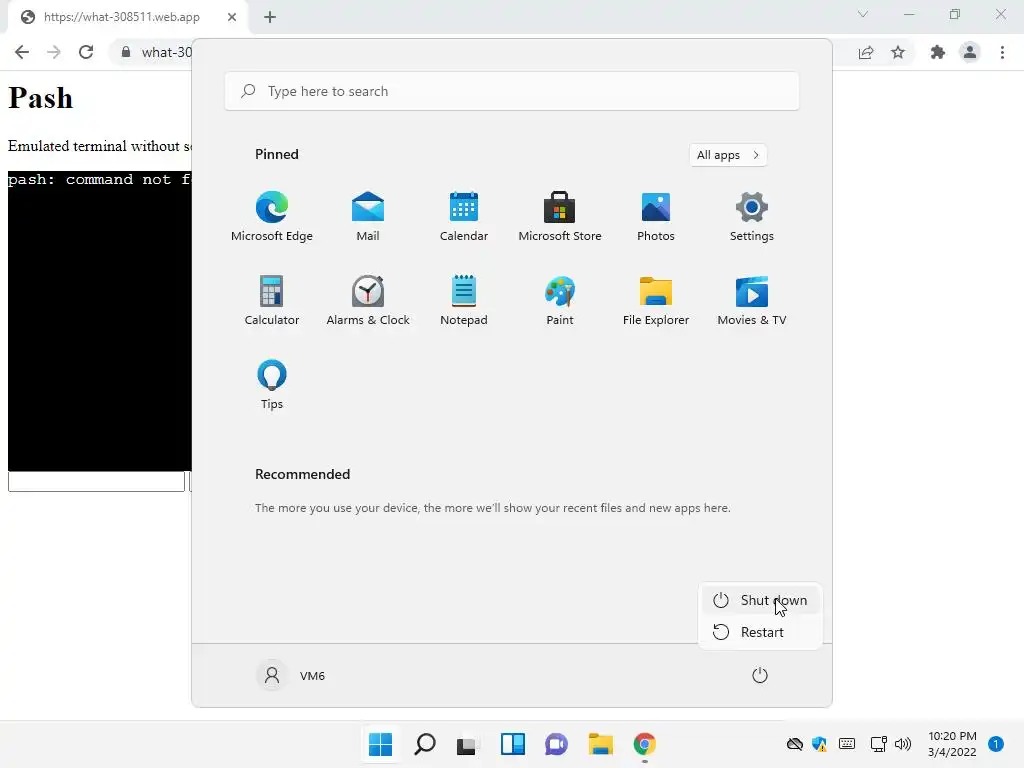The width and height of the screenshot is (1024, 768).
Task: Go back in the Chrome browser
Action: (22, 52)
